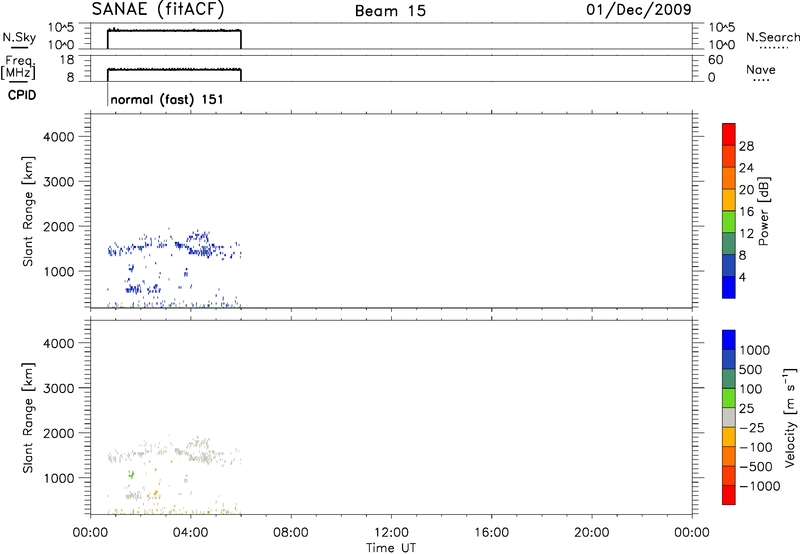Viewport: 800px width, 554px height.
Task: Select the Beam 15 label
Action: pos(390,11)
